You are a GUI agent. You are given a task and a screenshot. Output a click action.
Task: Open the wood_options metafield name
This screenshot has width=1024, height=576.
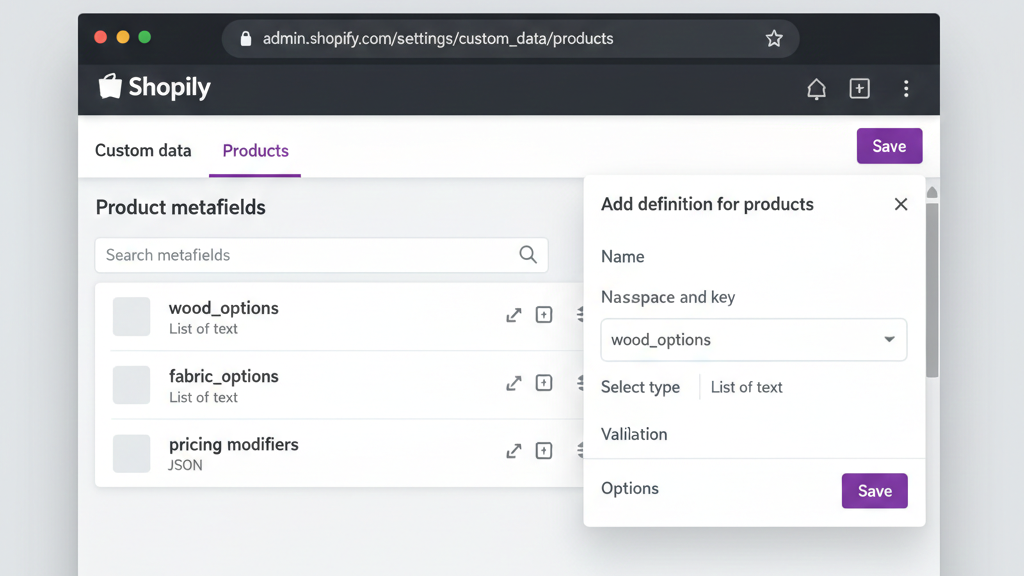coord(223,308)
